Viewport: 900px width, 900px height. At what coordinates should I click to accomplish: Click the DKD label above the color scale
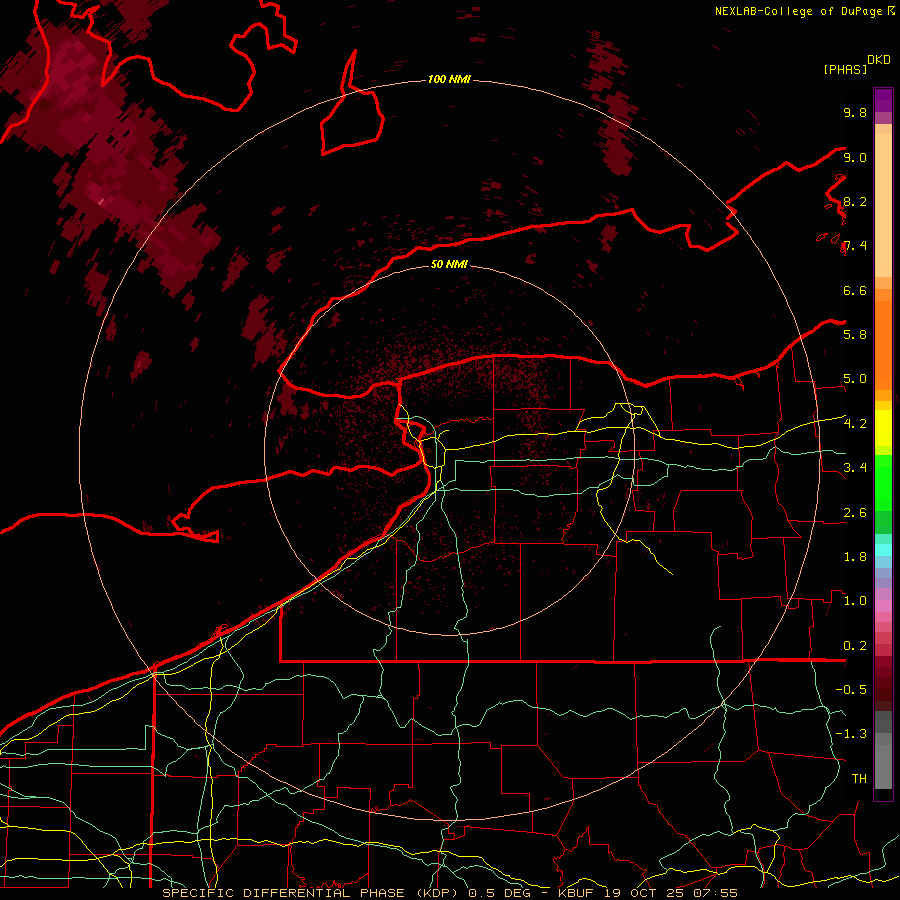tap(879, 60)
